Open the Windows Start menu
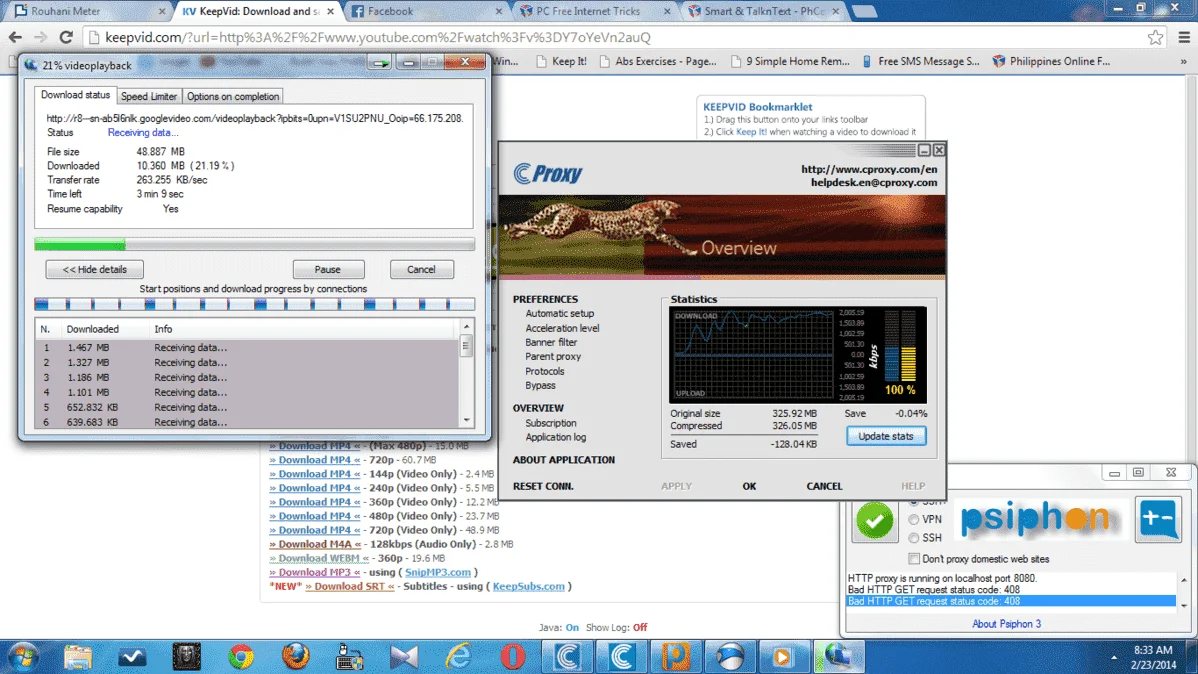The image size is (1198, 674). point(23,656)
